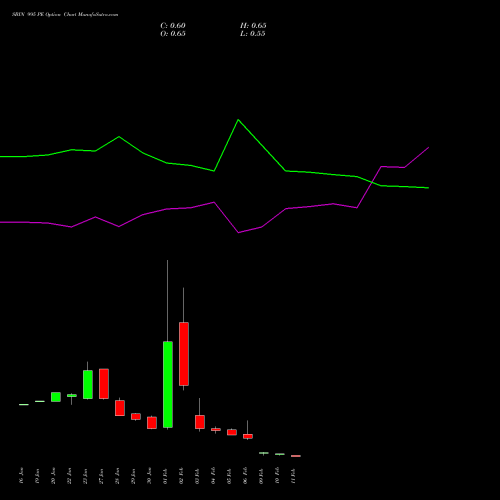Select the low value 'L: 0.55'
This screenshot has height=500, width=500.
point(253,34)
